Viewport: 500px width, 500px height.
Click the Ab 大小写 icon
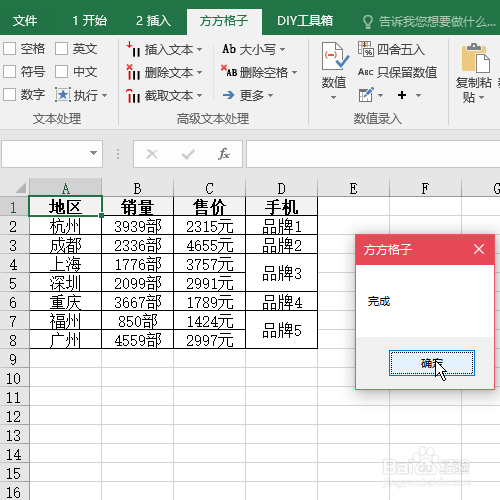click(229, 49)
